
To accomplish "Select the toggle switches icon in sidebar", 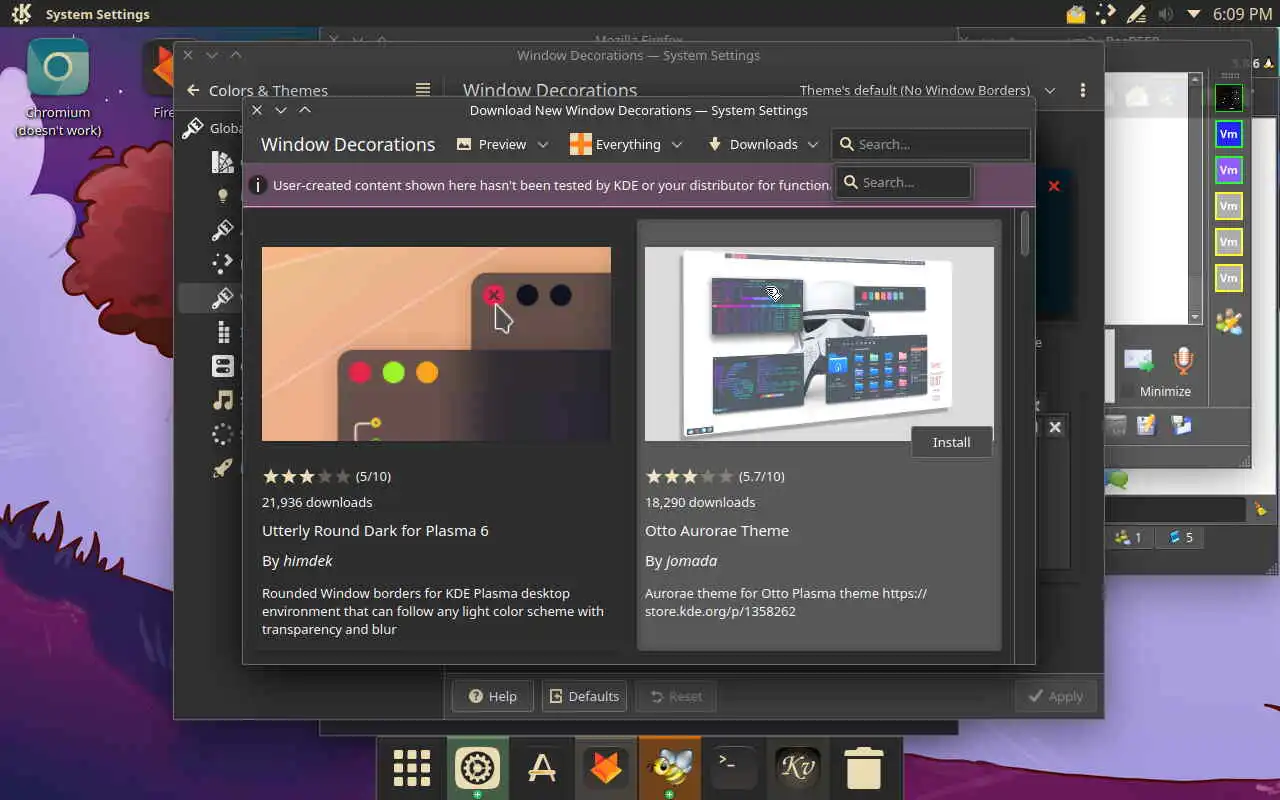I will pos(222,366).
